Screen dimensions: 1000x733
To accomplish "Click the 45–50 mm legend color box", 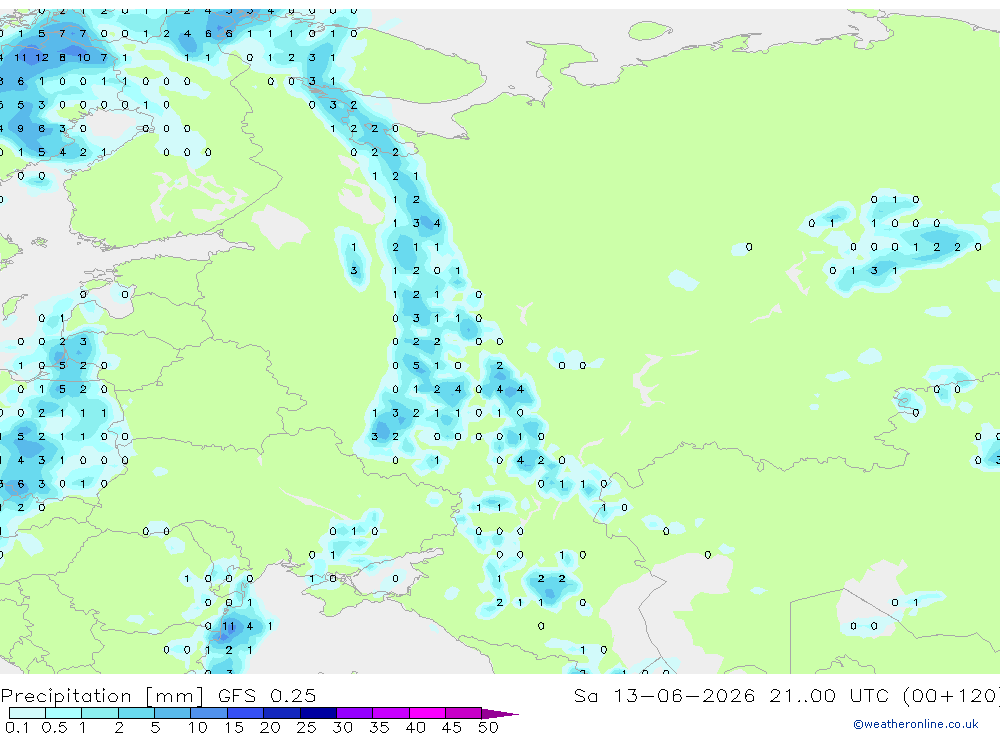I will [464, 713].
